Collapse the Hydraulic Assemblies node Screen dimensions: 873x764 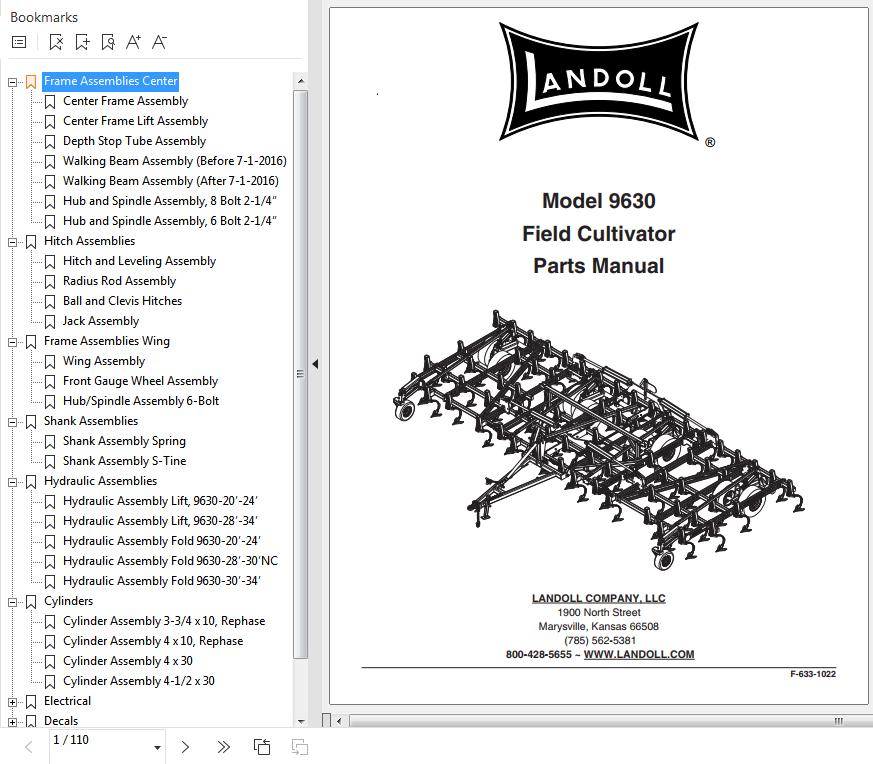[x=12, y=482]
